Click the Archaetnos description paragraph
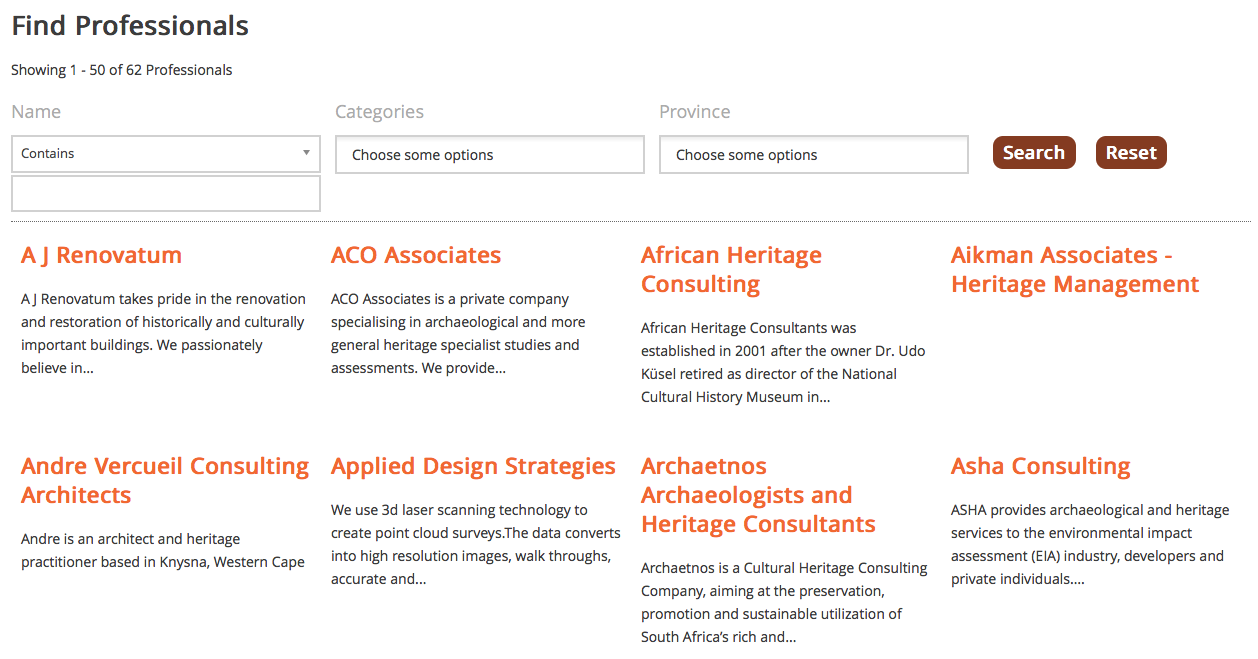The image size is (1258, 659). [784, 602]
